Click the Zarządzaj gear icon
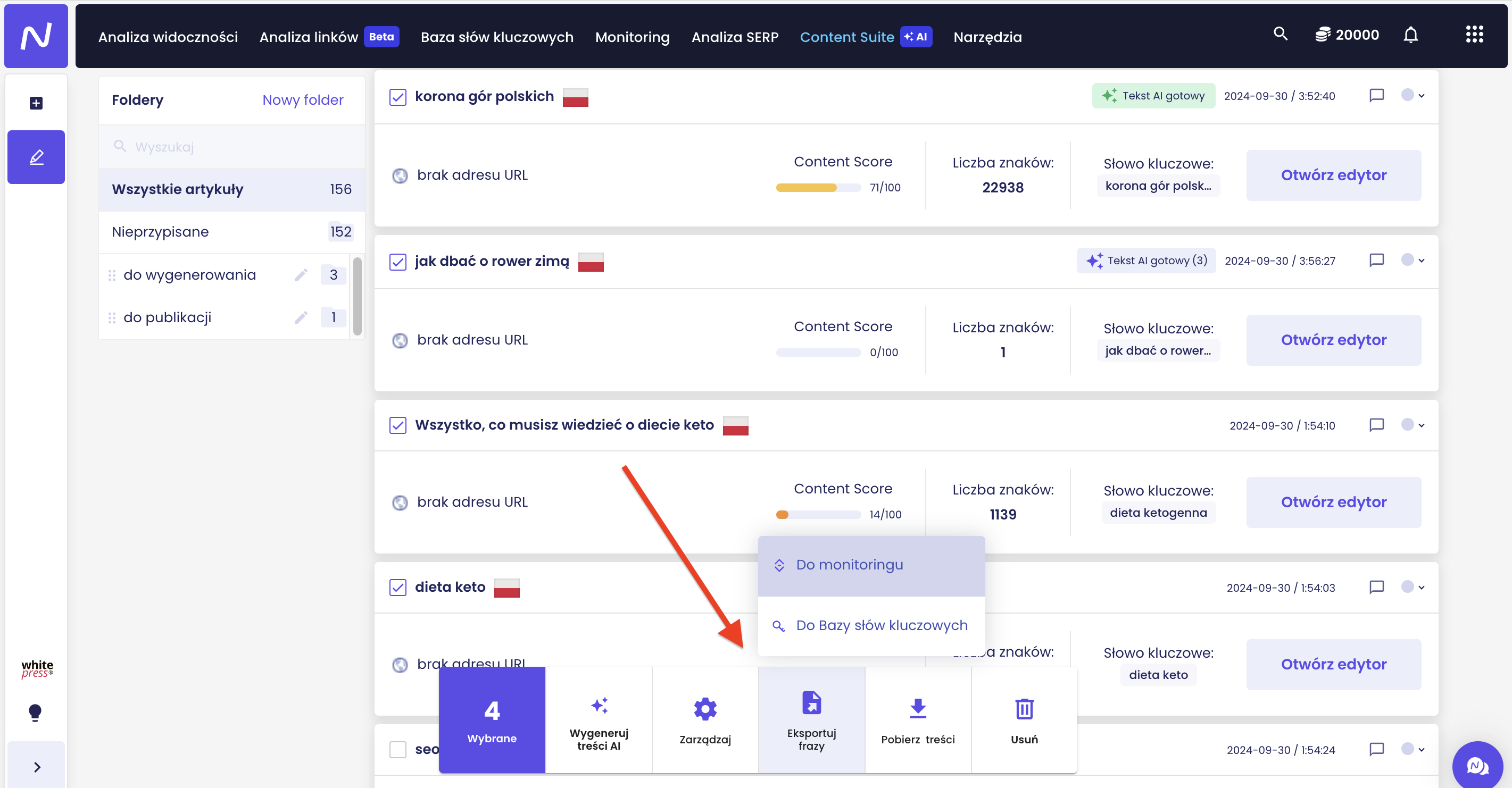 705,709
